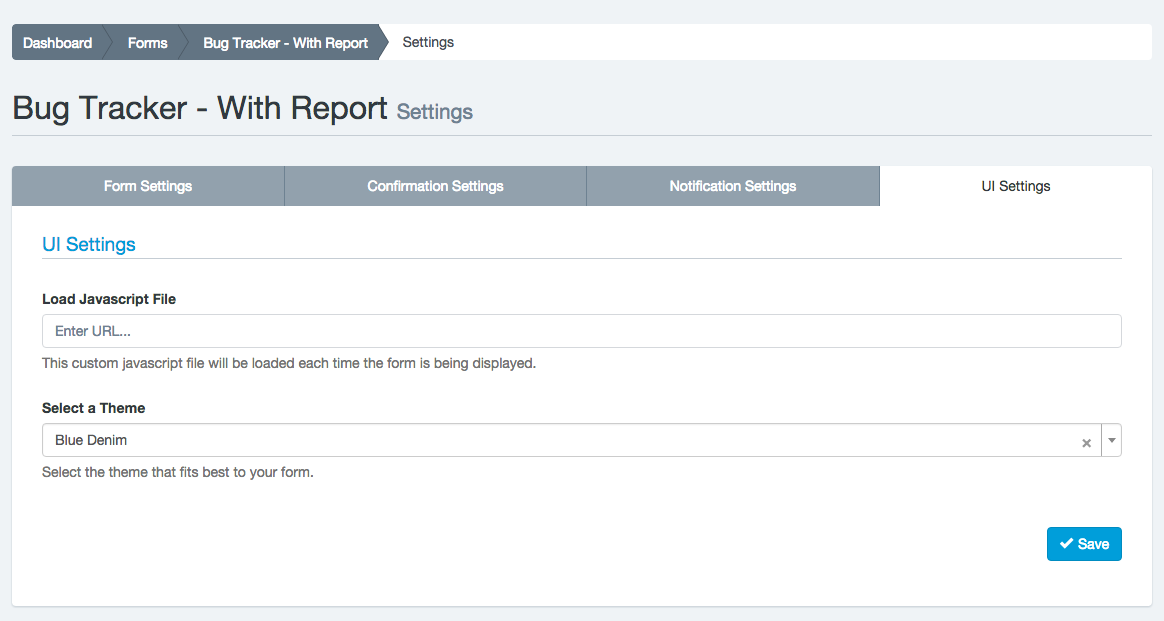1164x621 pixels.
Task: Navigate to Dashboard in the breadcrumb
Action: 57,43
